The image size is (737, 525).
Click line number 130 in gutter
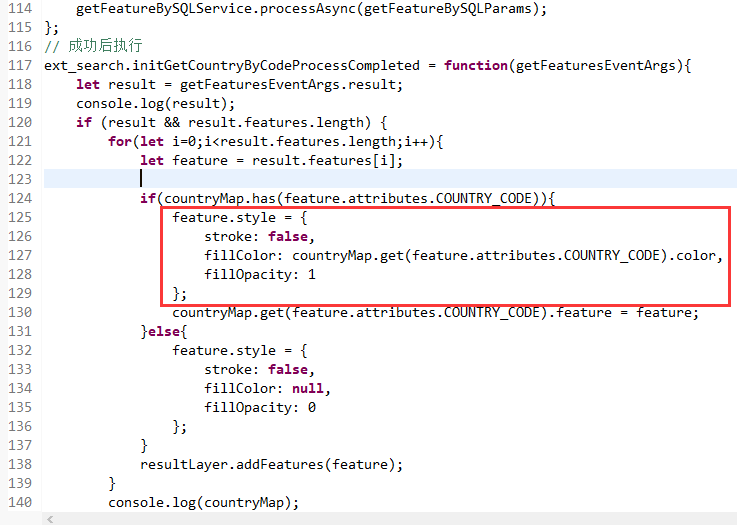20,312
